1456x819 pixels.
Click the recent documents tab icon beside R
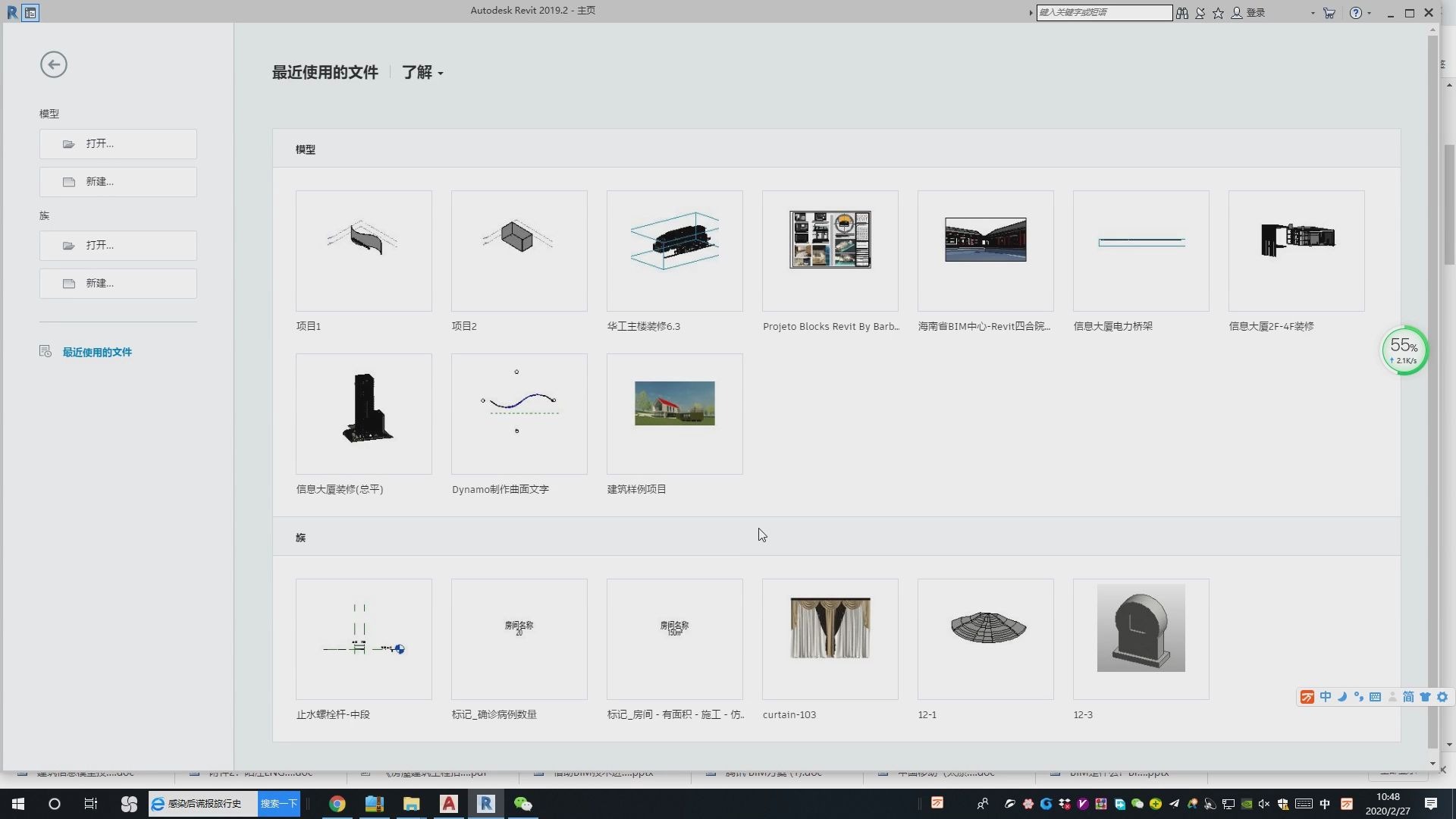click(x=31, y=12)
